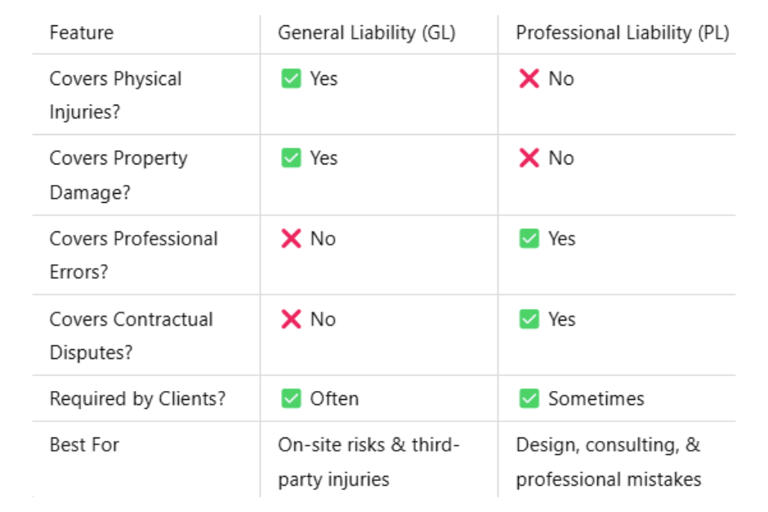Image resolution: width=768 pixels, height=512 pixels.
Task: Click the red X for PL Physical Injuries
Action: point(529,78)
